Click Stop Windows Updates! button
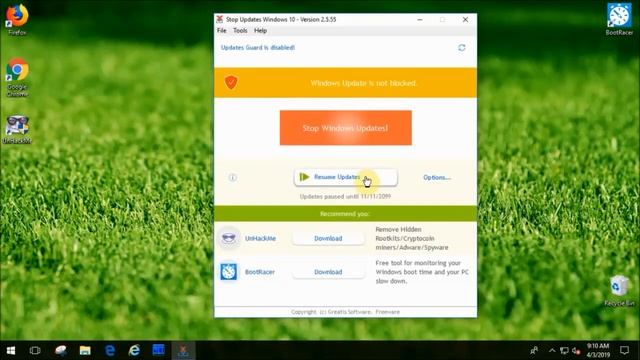 click(346, 128)
